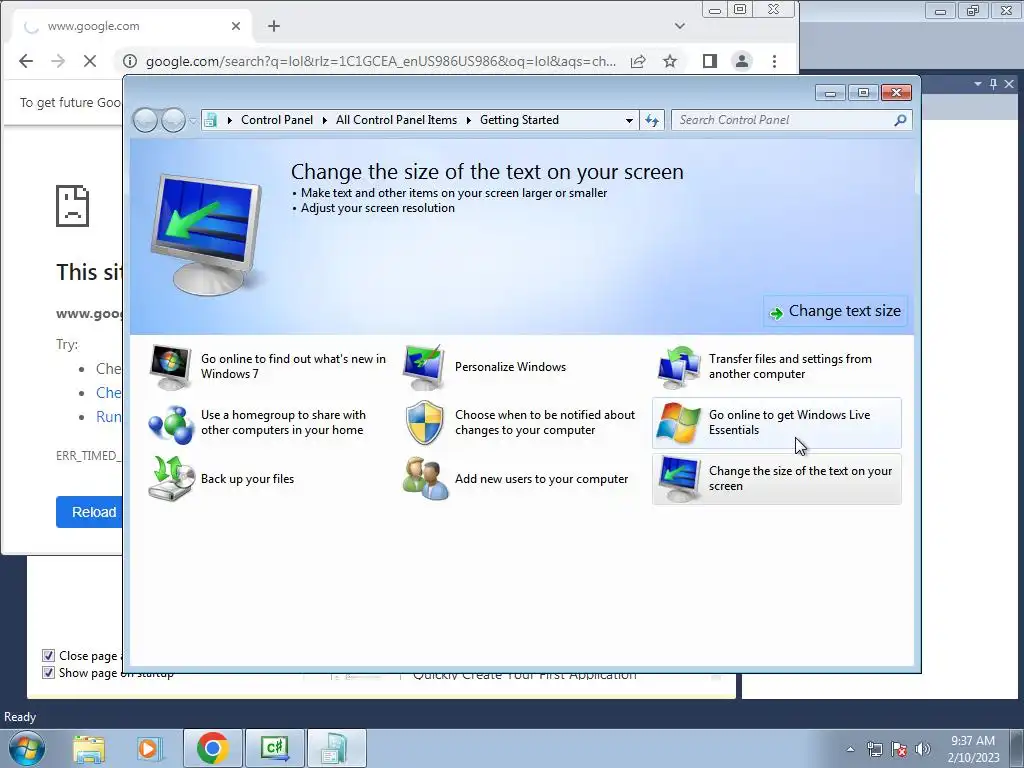The width and height of the screenshot is (1024, 768).
Task: Click the Change text size button
Action: [835, 311]
